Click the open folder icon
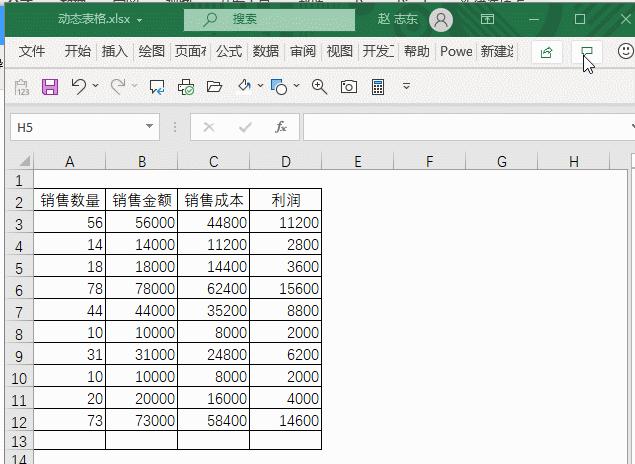This screenshot has height=464, width=635. click(214, 87)
